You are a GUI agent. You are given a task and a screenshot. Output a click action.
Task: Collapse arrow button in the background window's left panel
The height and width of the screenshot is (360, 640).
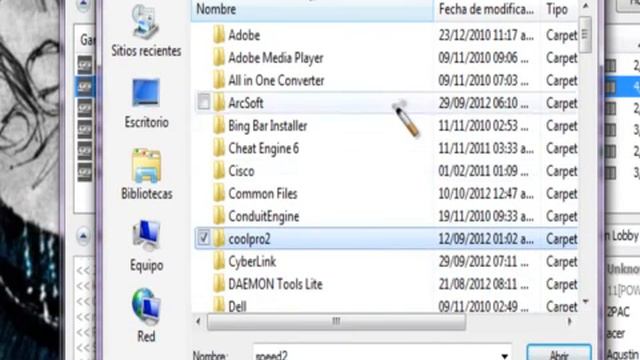(83, 236)
